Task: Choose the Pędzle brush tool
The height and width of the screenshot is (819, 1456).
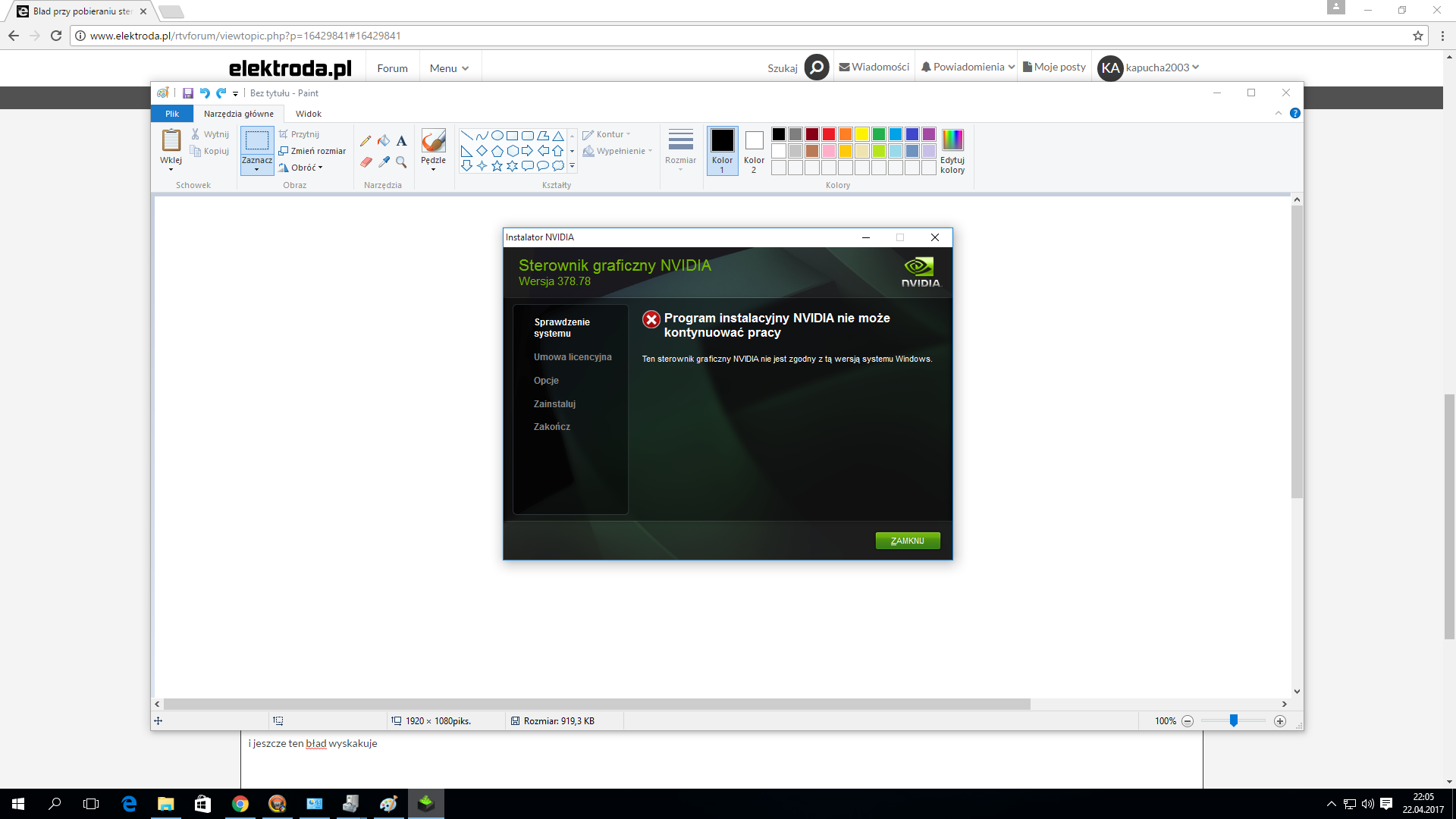Action: (433, 149)
